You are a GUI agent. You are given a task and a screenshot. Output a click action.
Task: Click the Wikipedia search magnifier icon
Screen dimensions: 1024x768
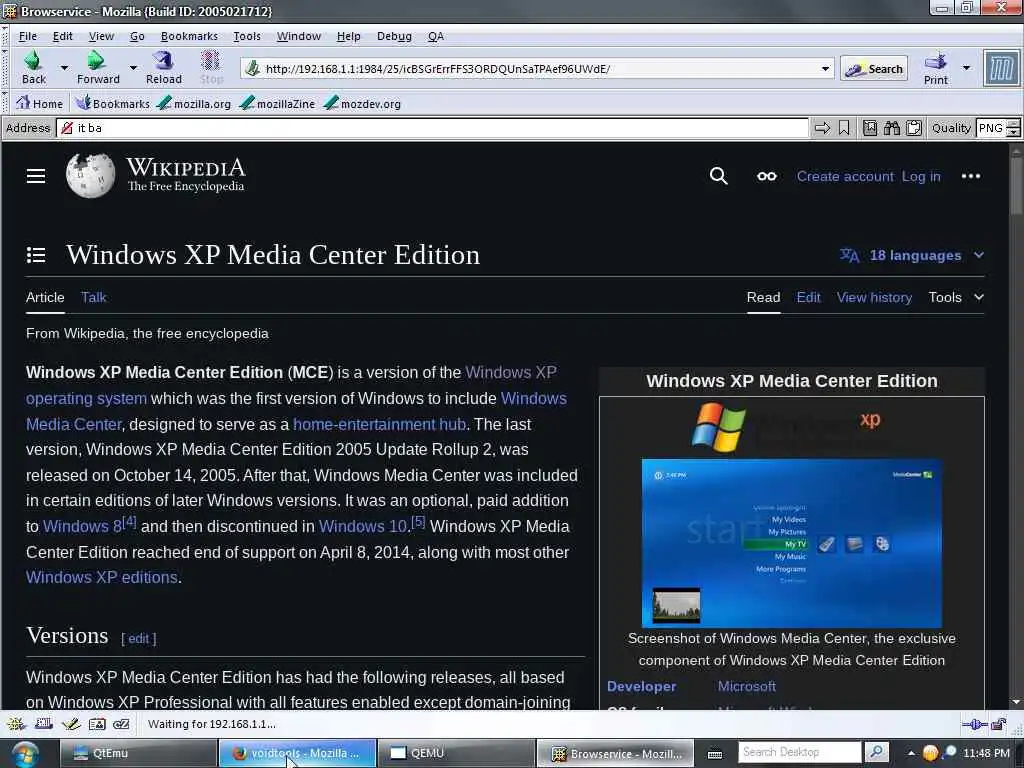coord(718,176)
